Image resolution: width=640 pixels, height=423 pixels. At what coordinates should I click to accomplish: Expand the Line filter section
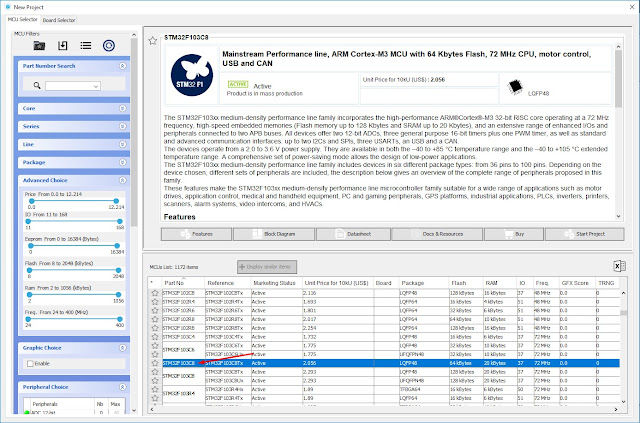coord(122,144)
